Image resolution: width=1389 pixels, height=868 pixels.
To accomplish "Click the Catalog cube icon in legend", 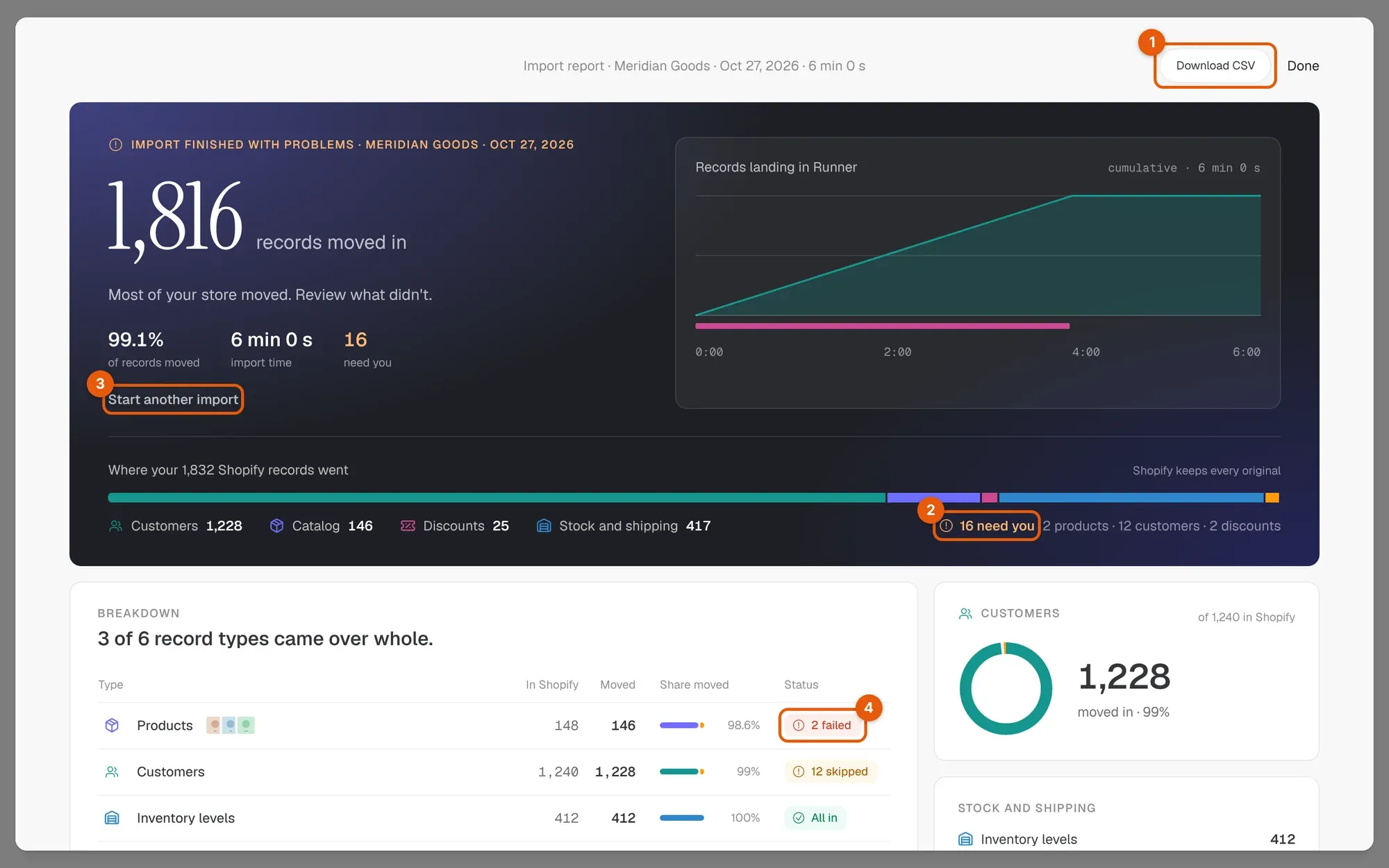I will point(276,526).
